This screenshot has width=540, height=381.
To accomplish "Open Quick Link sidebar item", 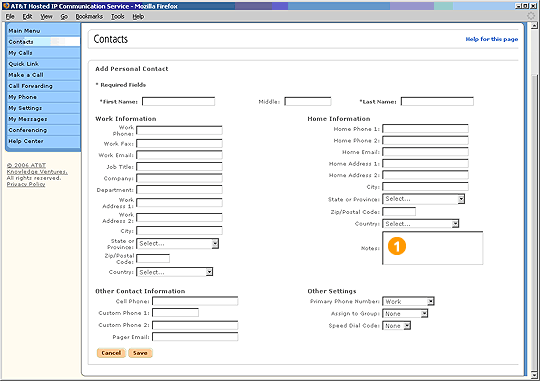I will (x=43, y=64).
